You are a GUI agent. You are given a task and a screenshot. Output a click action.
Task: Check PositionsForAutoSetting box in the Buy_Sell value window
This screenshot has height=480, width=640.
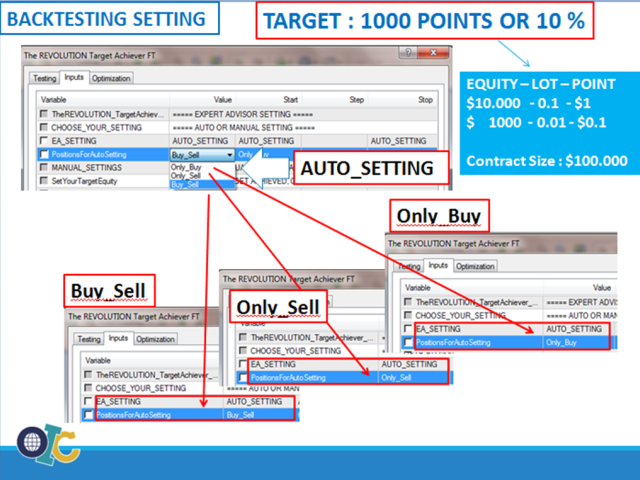(88, 415)
